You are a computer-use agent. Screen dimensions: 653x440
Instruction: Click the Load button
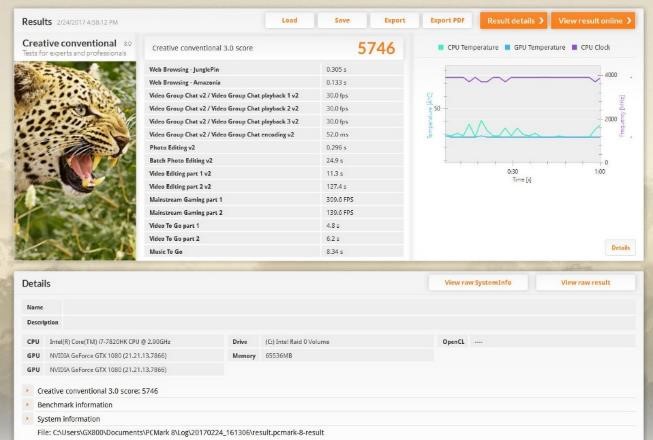pyautogui.click(x=289, y=20)
